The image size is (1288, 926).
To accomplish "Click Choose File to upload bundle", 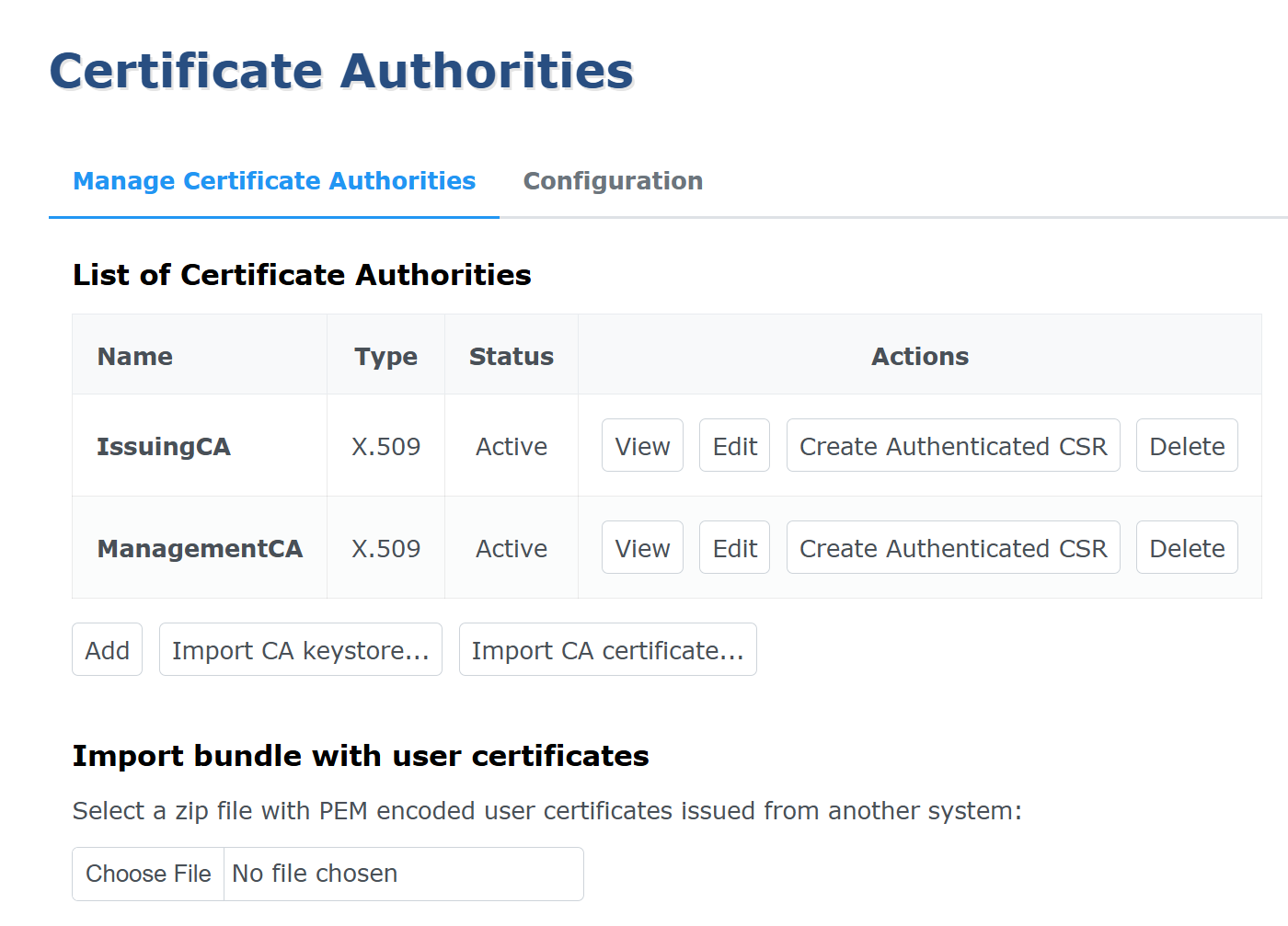I will (x=148, y=874).
